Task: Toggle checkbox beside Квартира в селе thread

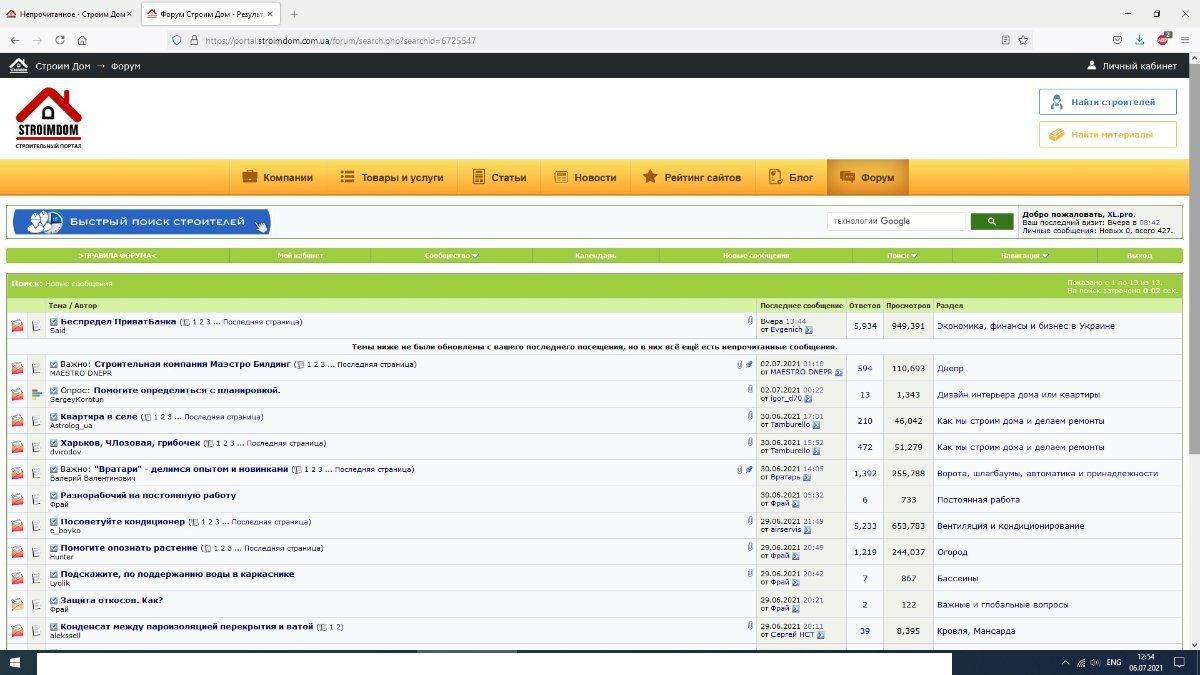Action: pyautogui.click(x=54, y=416)
